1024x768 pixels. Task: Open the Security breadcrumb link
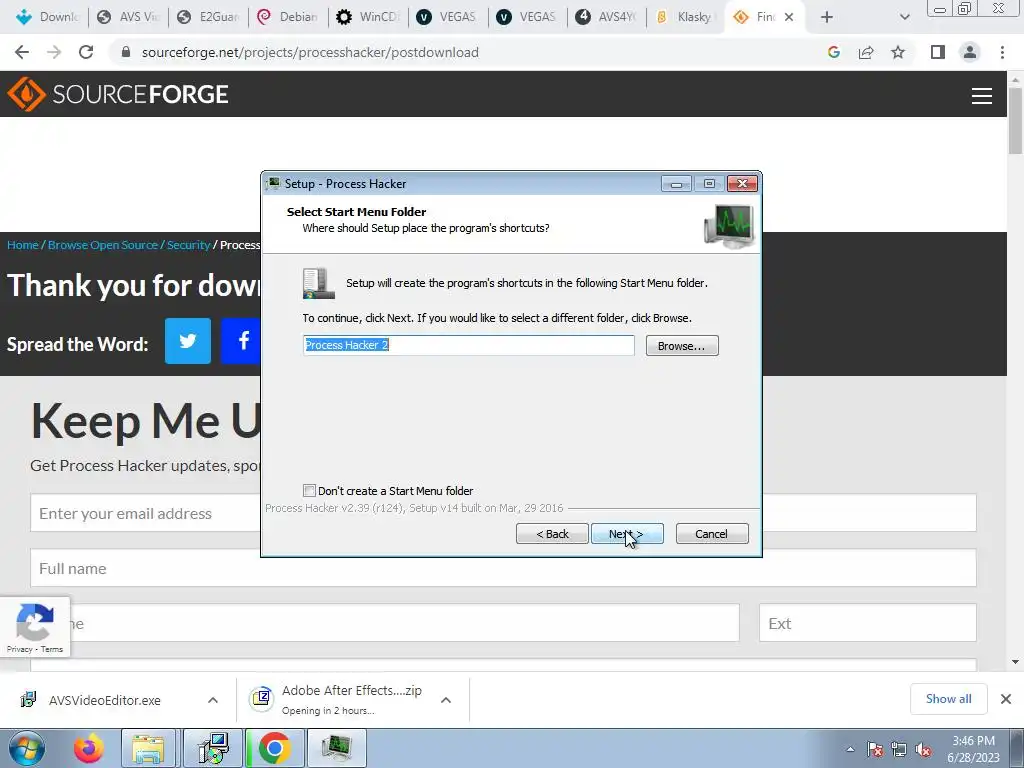(188, 245)
